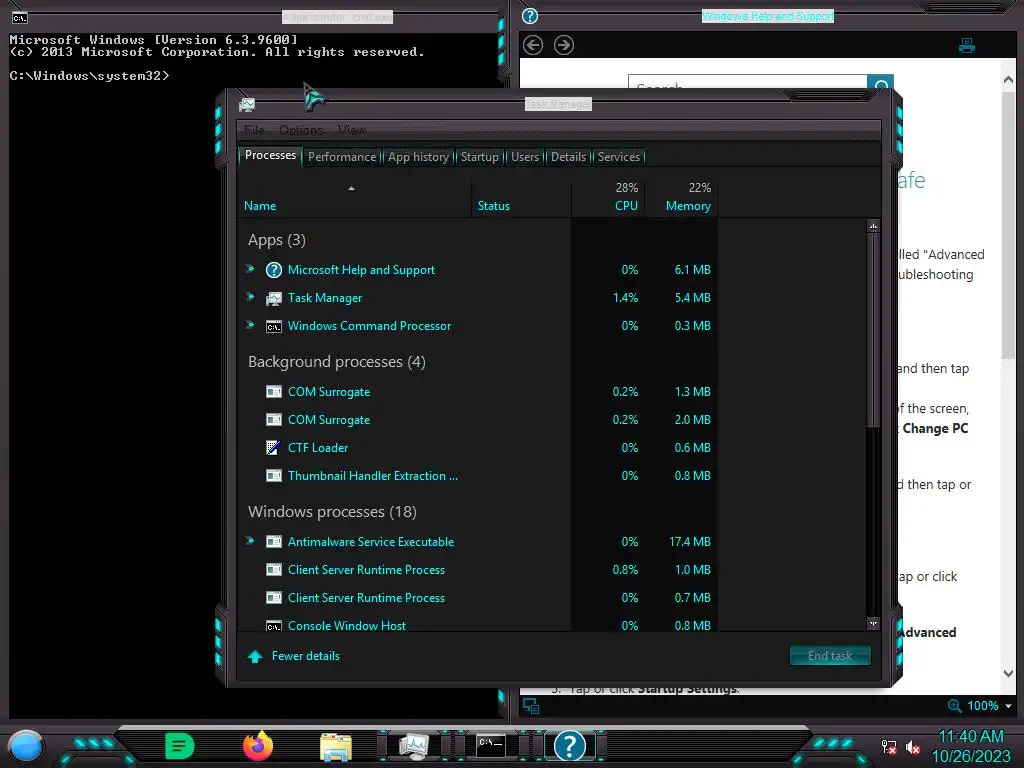Click the Microsoft Help and Support app icon

[274, 270]
